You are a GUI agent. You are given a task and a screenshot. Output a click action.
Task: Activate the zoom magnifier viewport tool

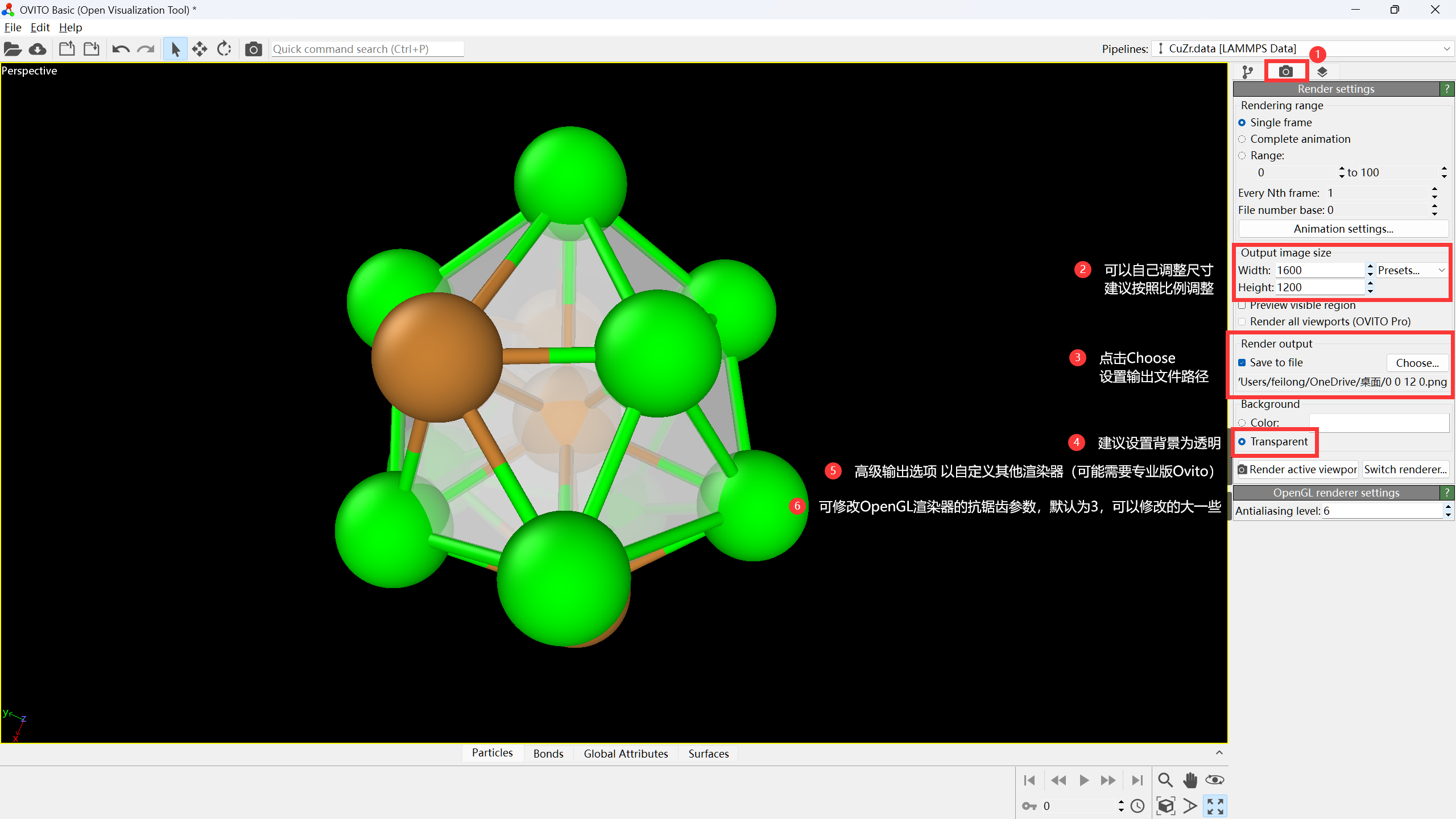click(x=1165, y=780)
